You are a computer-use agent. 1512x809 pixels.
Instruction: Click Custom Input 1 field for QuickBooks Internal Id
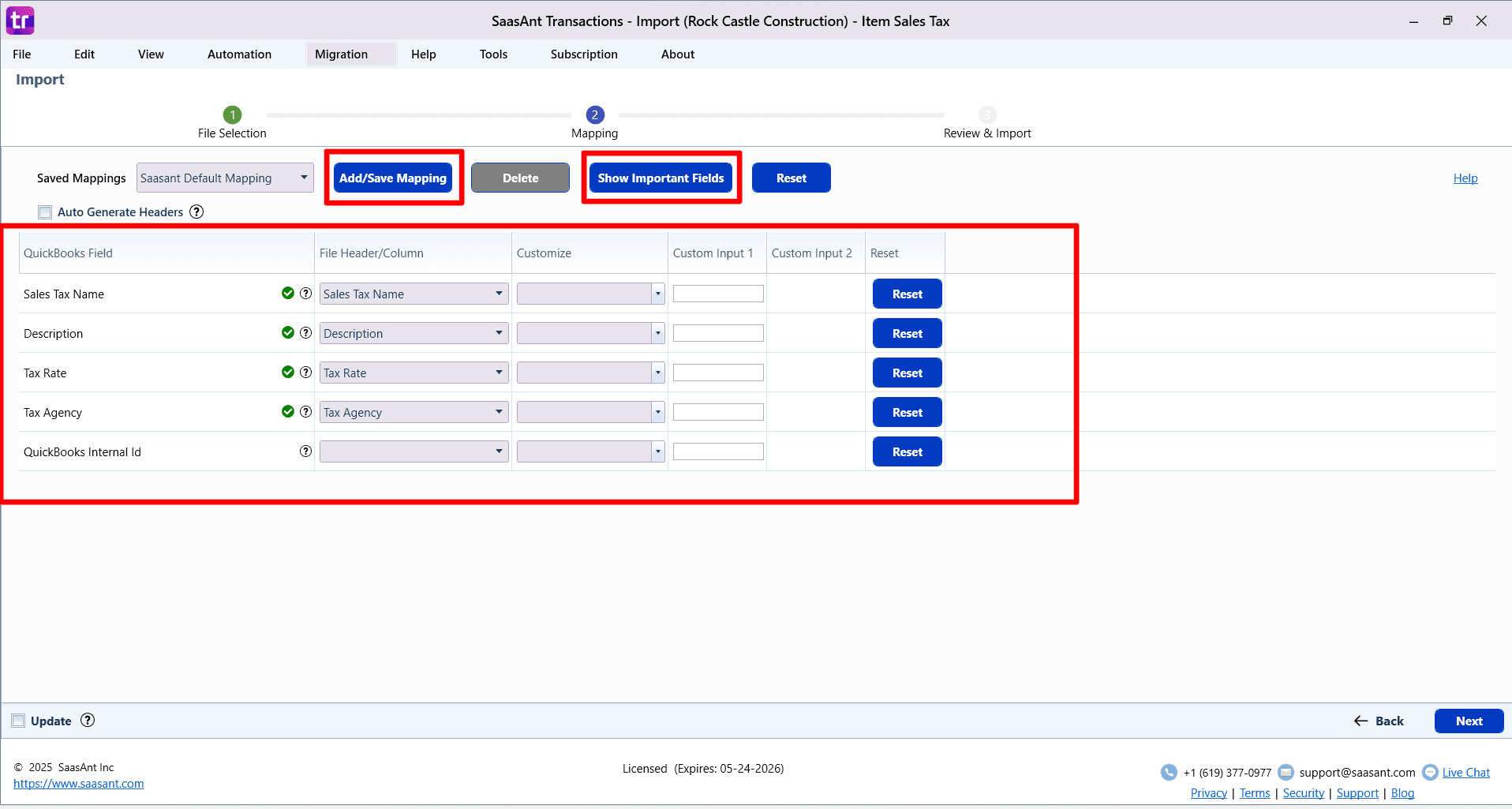[x=718, y=451]
